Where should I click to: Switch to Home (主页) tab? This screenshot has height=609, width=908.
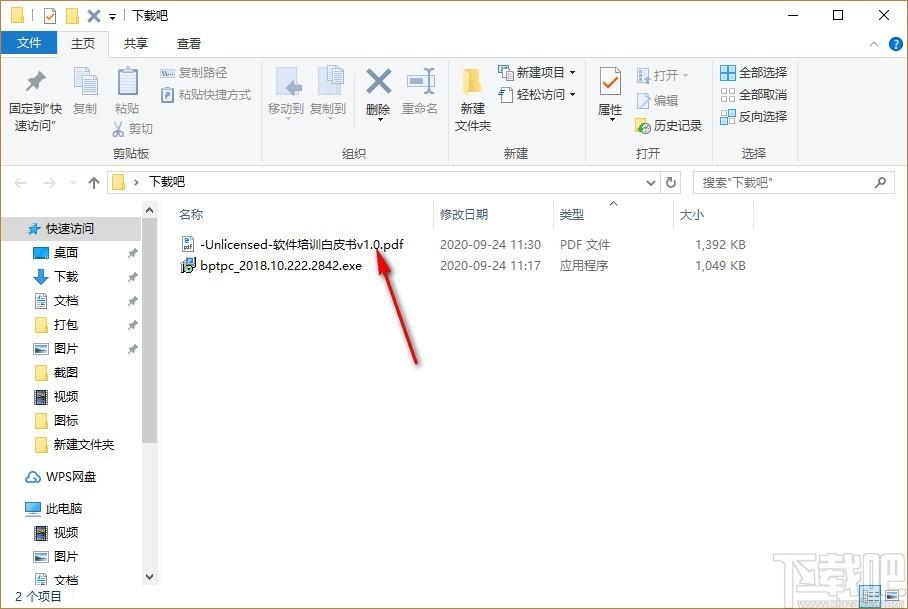(x=83, y=43)
